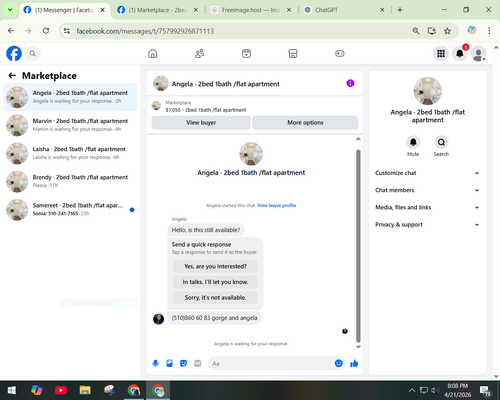Reload the page with the refresh icon
The image size is (500, 400).
click(x=46, y=31)
